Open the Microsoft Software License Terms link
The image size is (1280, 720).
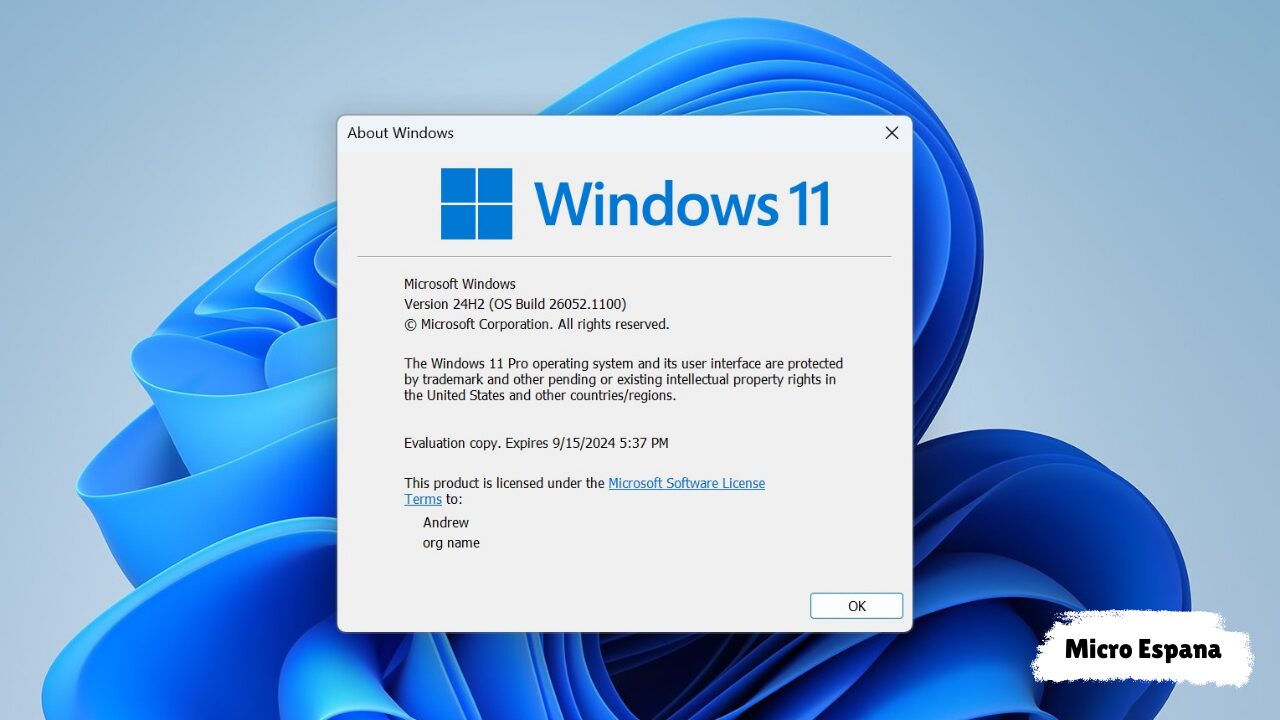click(686, 483)
